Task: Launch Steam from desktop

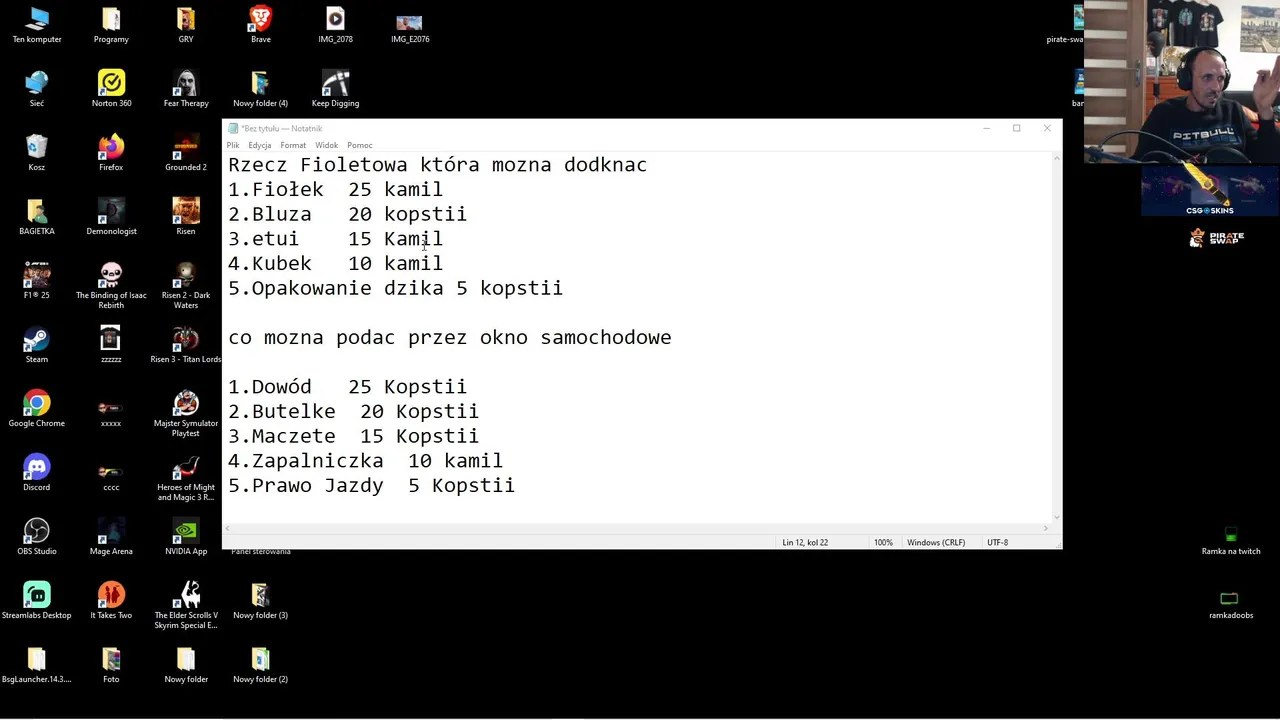Action: click(x=37, y=345)
